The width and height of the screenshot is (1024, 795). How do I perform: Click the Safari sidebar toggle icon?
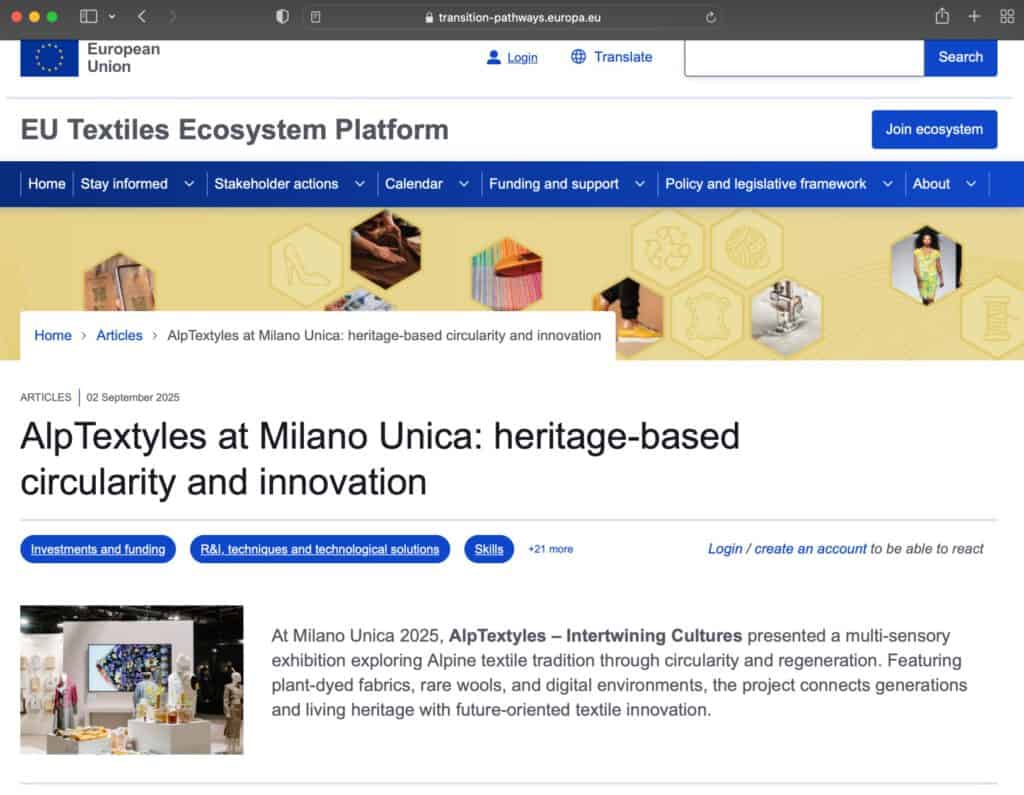(88, 17)
